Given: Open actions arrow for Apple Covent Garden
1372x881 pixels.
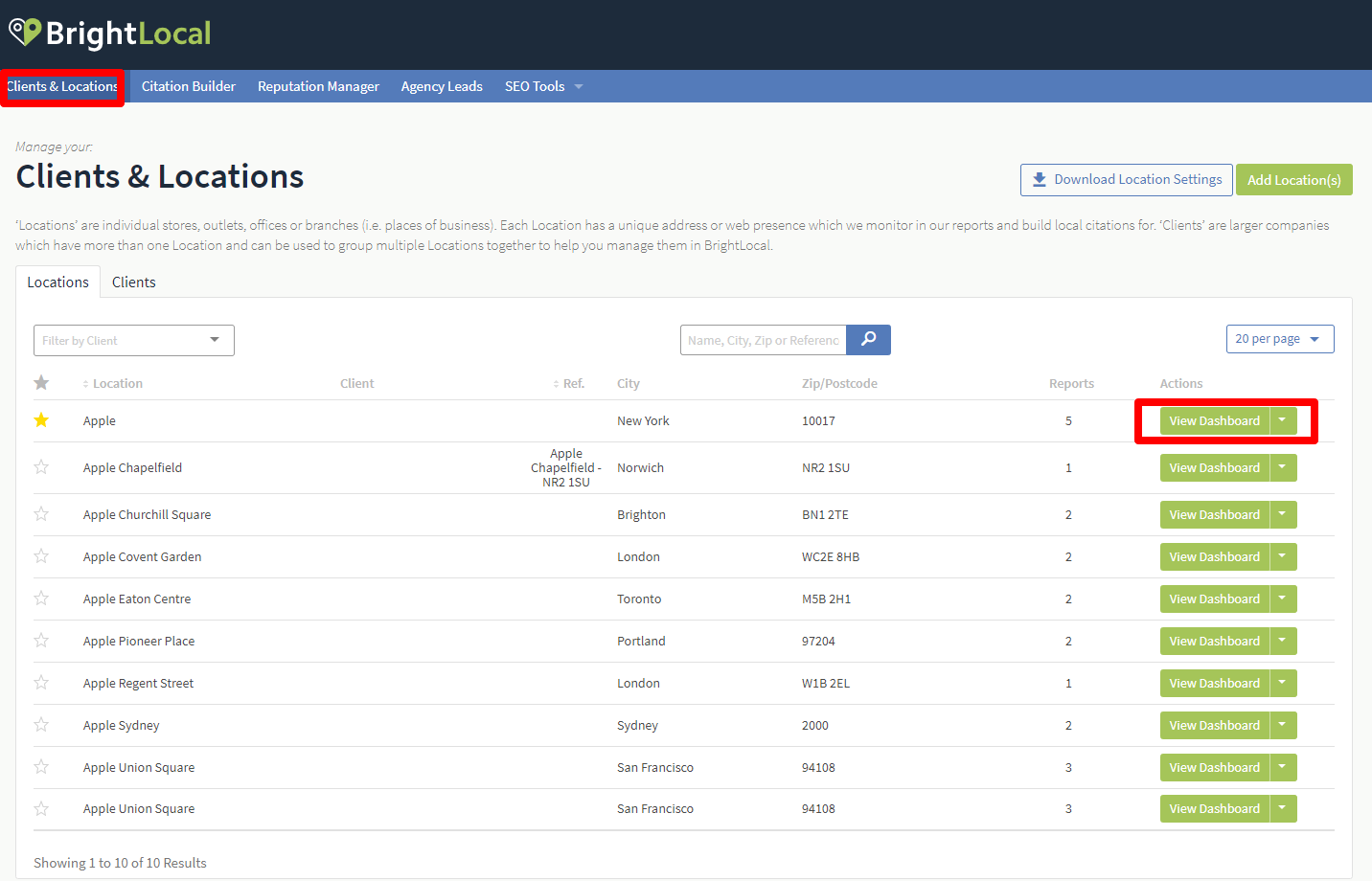Looking at the screenshot, I should tap(1283, 556).
